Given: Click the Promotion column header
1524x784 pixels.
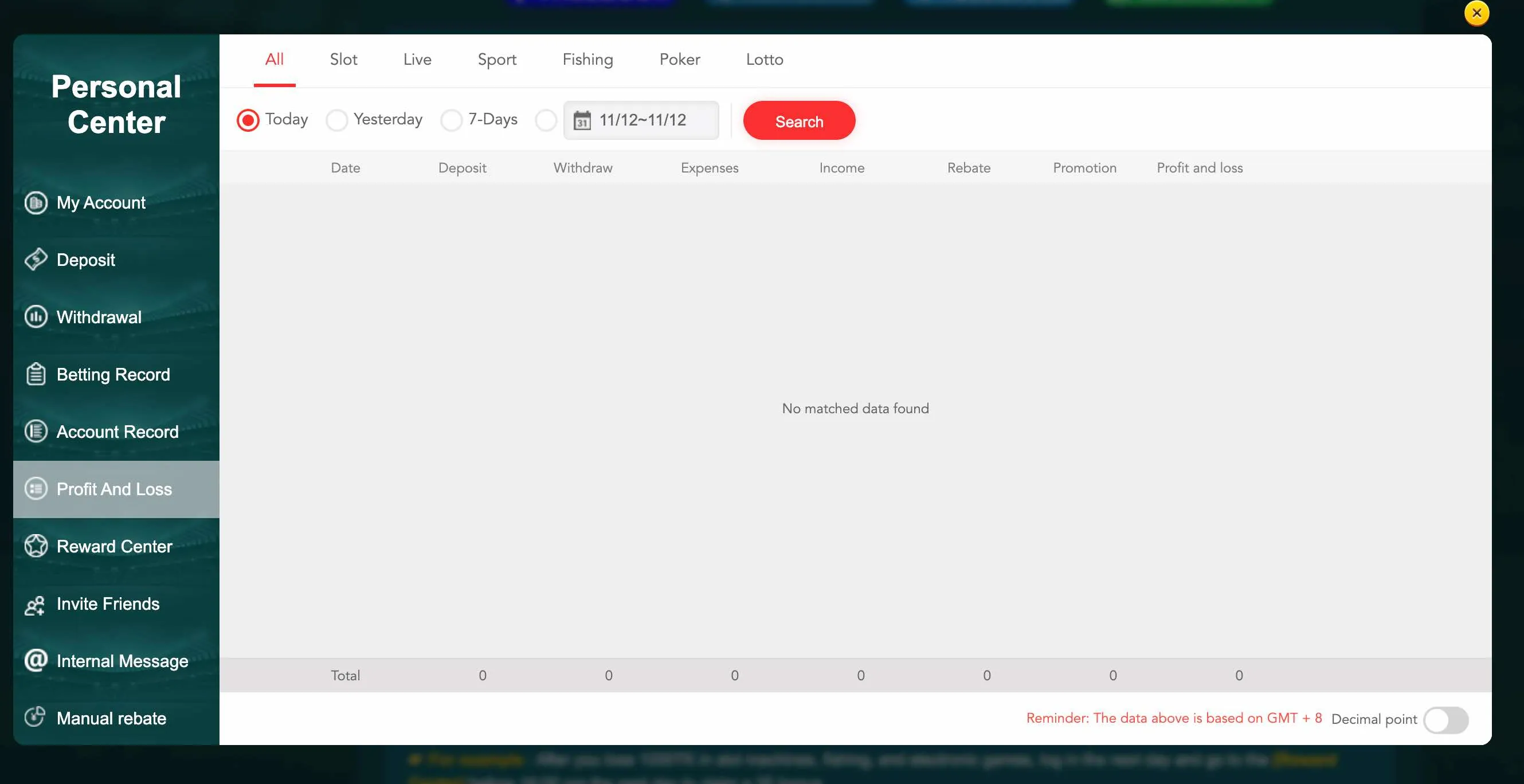Looking at the screenshot, I should pos(1084,167).
